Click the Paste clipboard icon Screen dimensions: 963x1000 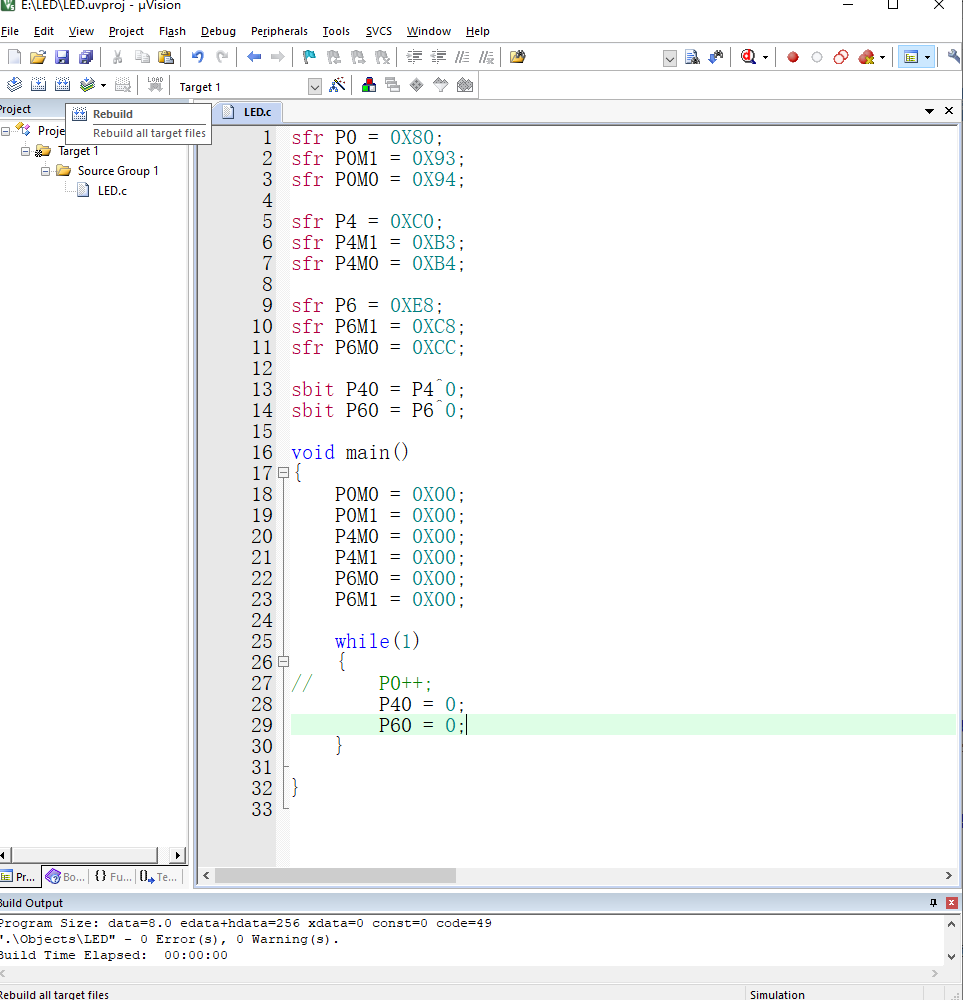(166, 57)
